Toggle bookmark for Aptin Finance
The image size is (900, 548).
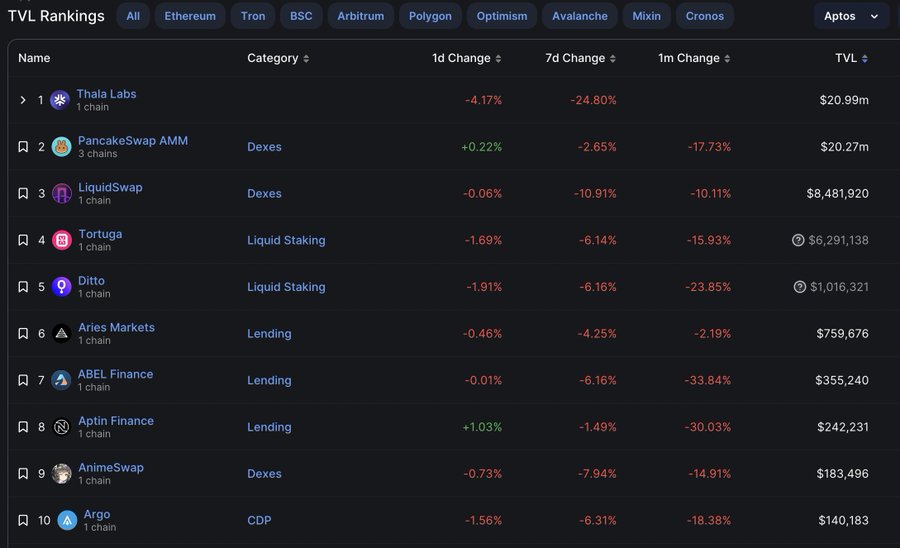click(x=23, y=427)
